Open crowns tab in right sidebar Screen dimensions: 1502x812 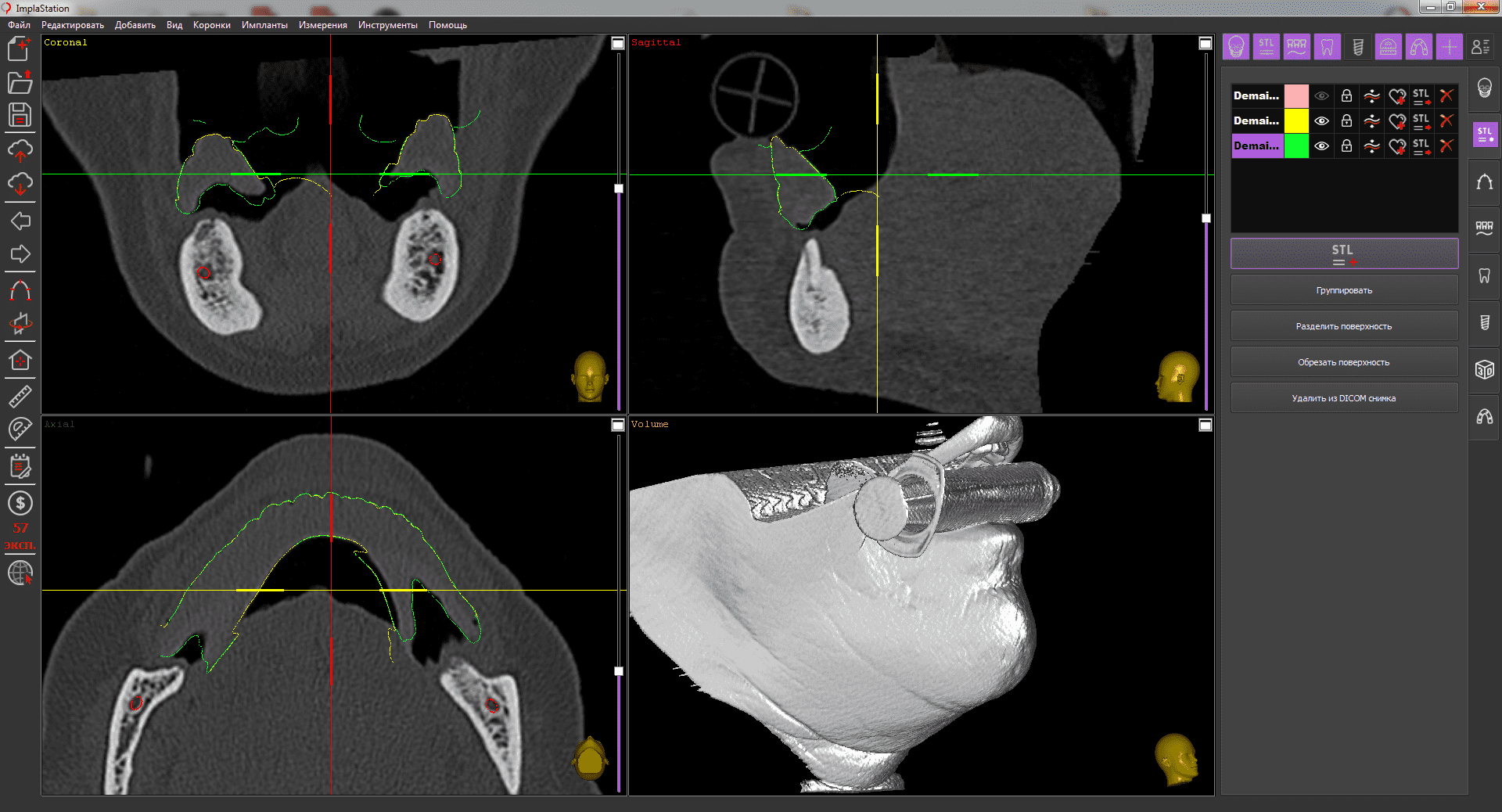(1484, 228)
